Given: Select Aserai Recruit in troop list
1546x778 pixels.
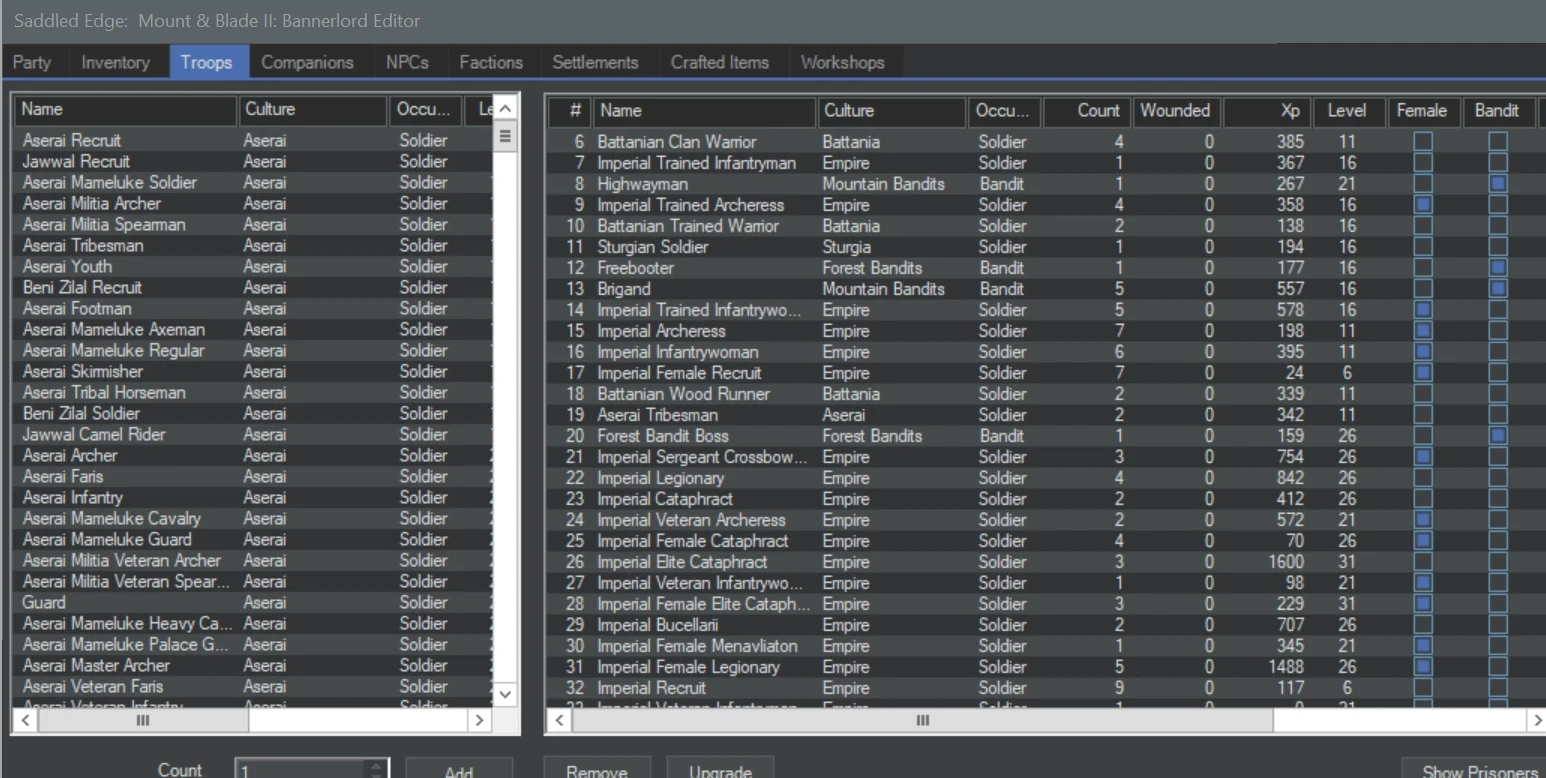Looking at the screenshot, I should coord(252,141).
